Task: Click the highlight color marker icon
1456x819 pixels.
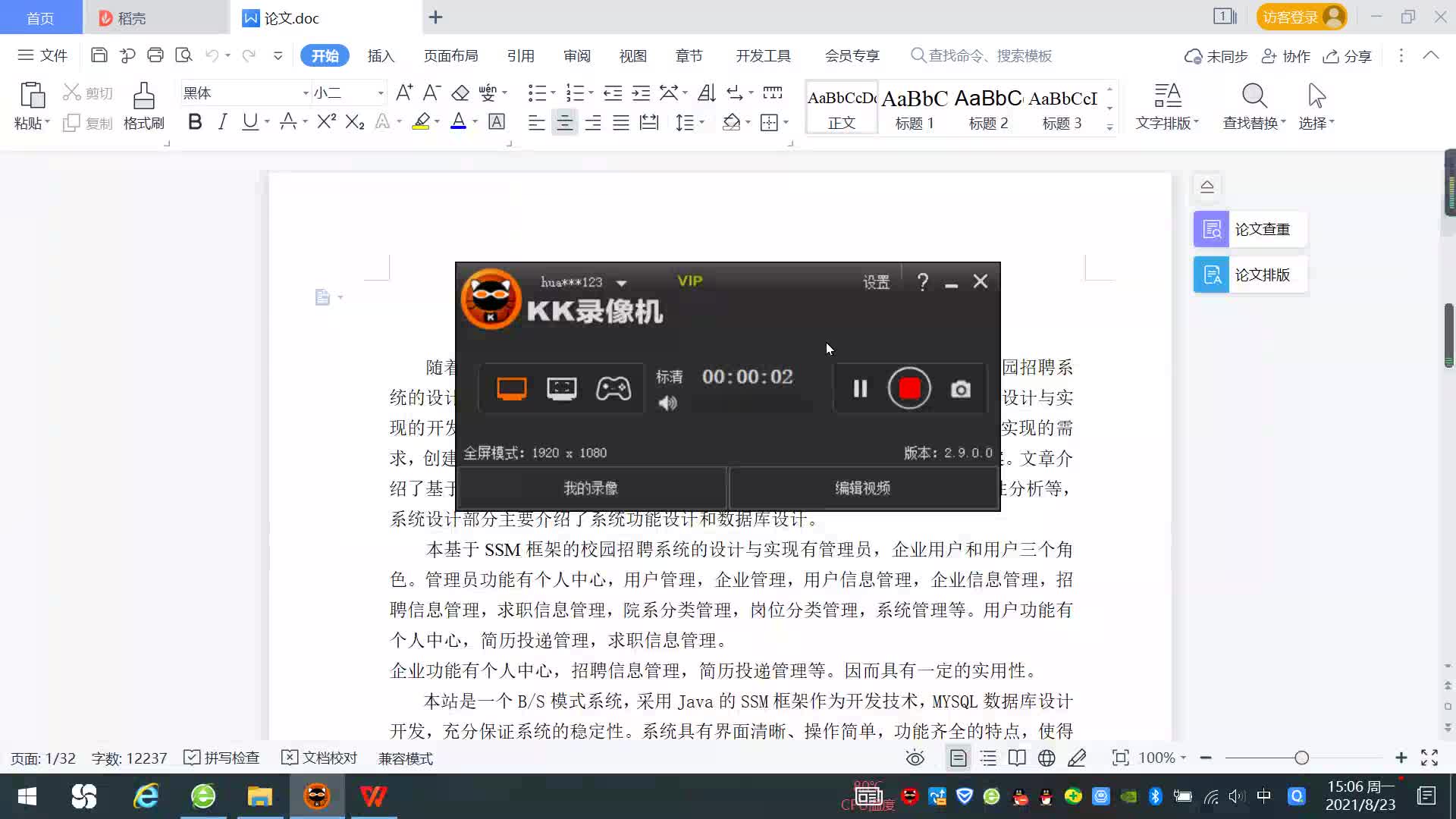Action: (x=421, y=122)
